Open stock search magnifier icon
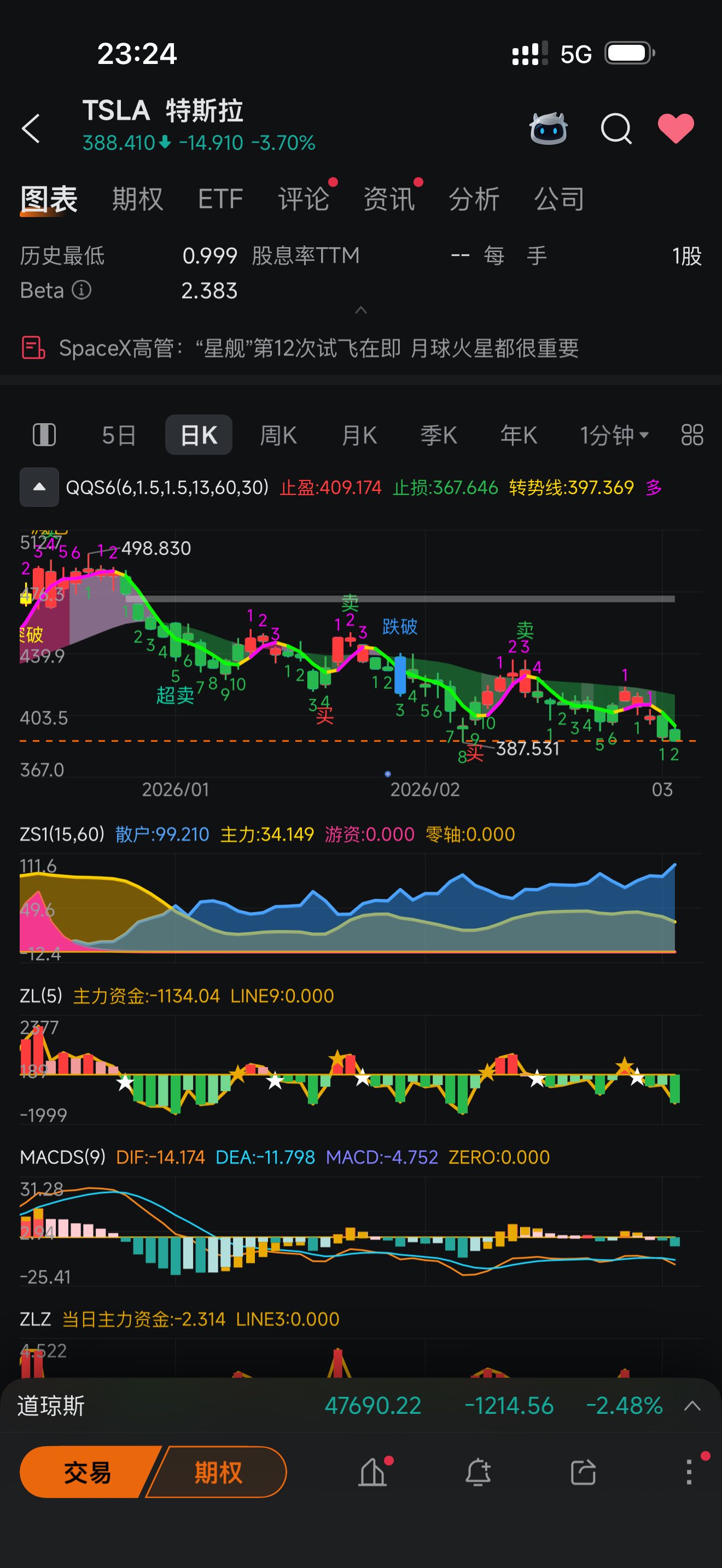Image resolution: width=722 pixels, height=1568 pixels. [616, 128]
